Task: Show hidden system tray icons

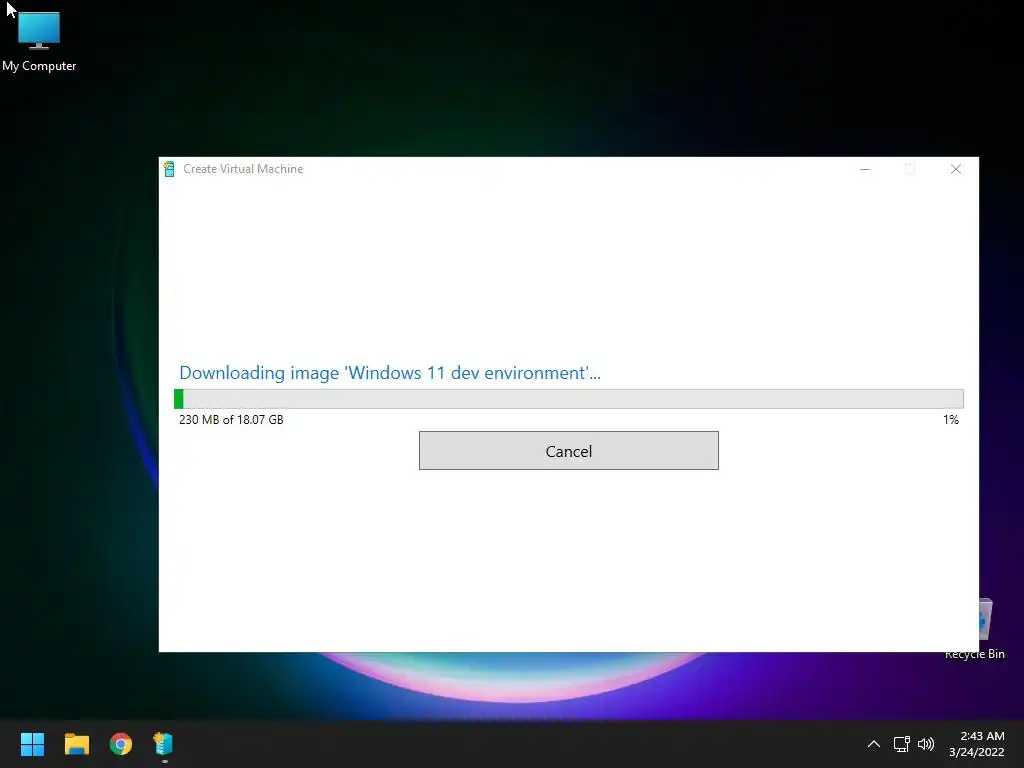Action: pos(873,744)
